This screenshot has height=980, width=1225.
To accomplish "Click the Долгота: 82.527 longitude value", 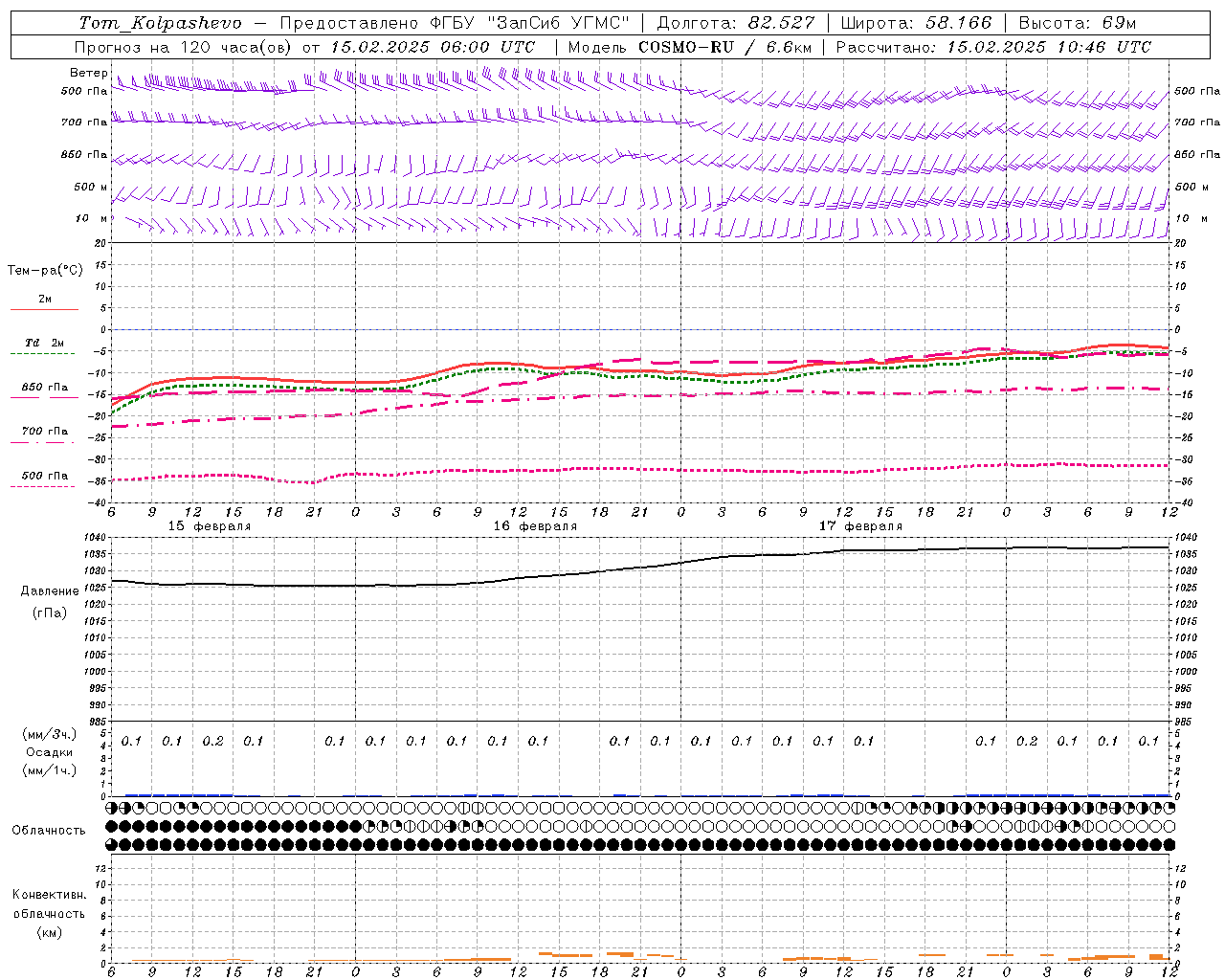I will tap(735, 23).
